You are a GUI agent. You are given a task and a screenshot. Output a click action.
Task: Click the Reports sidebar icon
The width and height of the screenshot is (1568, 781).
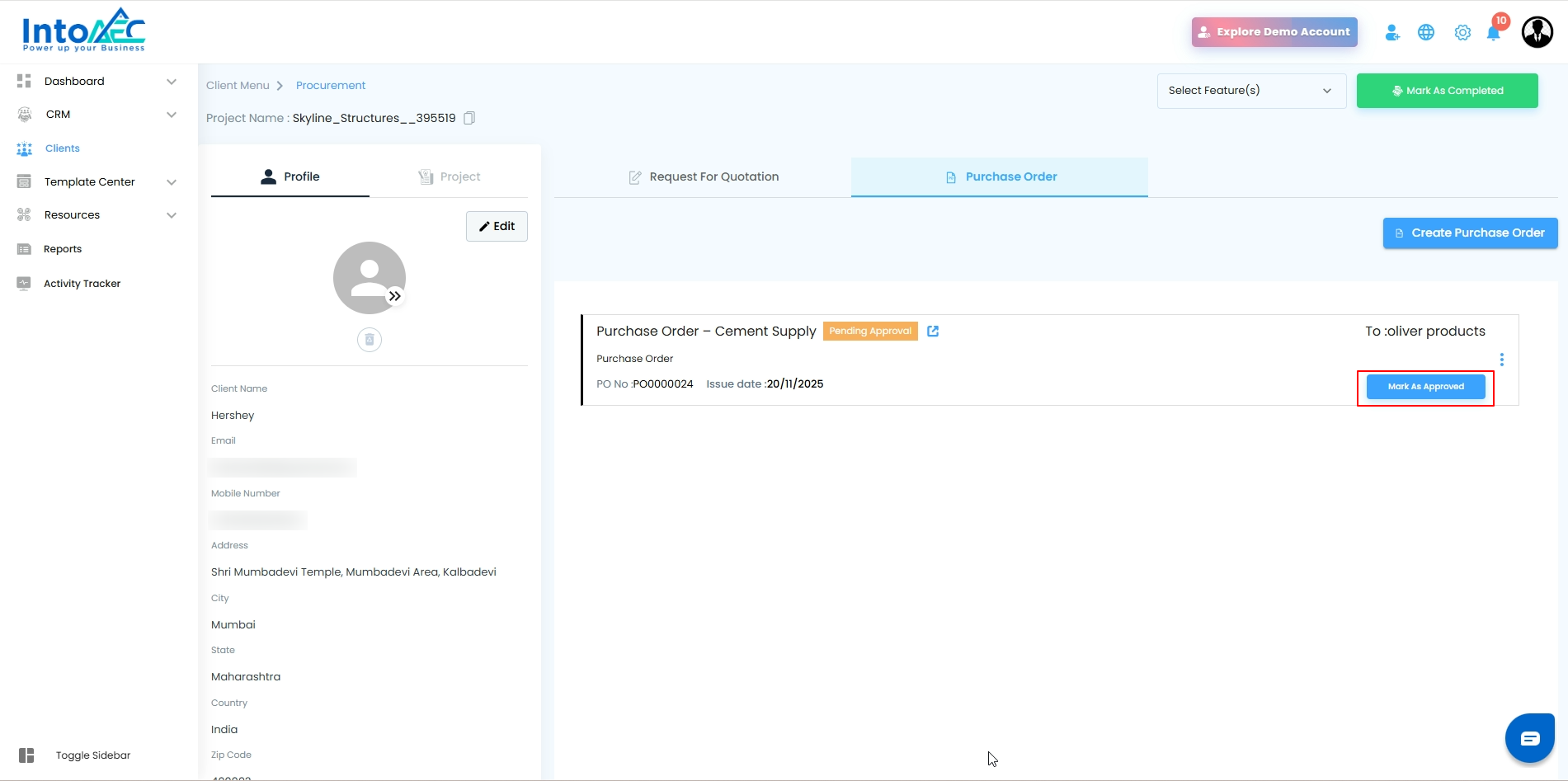24,249
